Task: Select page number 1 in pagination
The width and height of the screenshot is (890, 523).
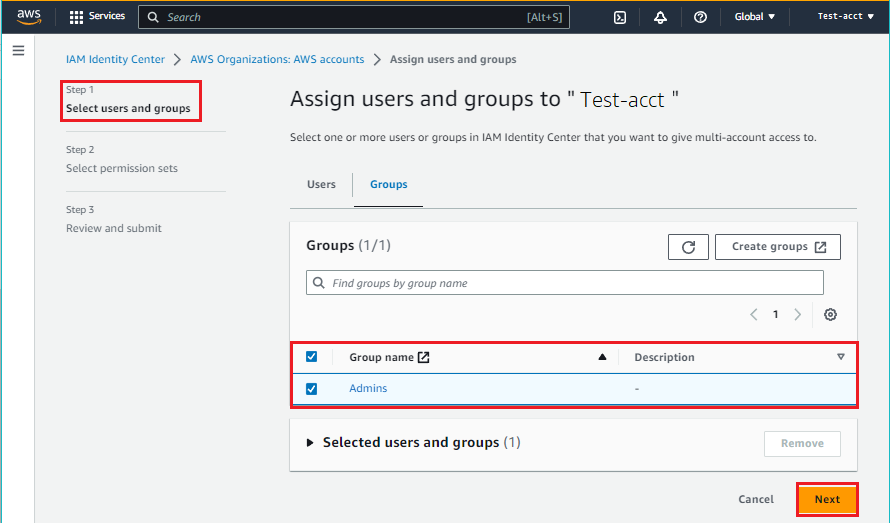Action: pos(775,315)
